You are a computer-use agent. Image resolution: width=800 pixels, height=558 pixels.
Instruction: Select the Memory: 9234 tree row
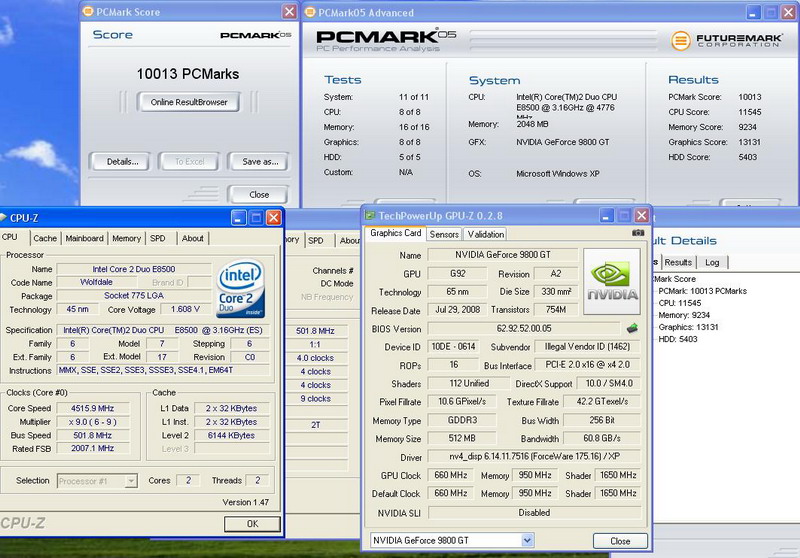(684, 315)
